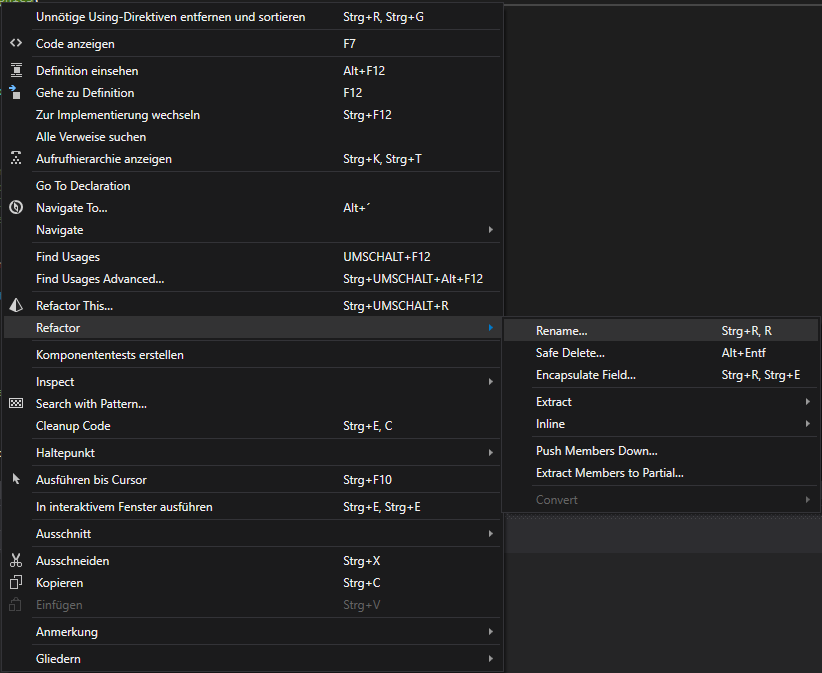
Task: Click Komponententests erstellen
Action: pos(110,355)
